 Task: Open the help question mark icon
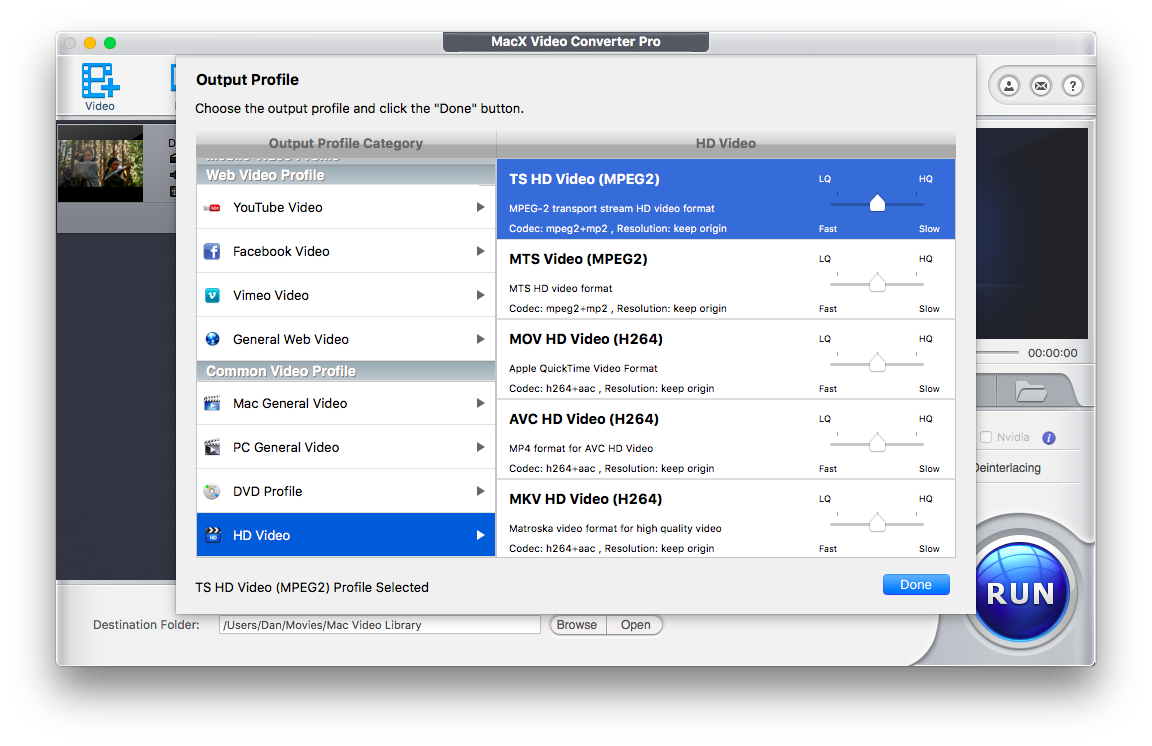tap(1073, 86)
